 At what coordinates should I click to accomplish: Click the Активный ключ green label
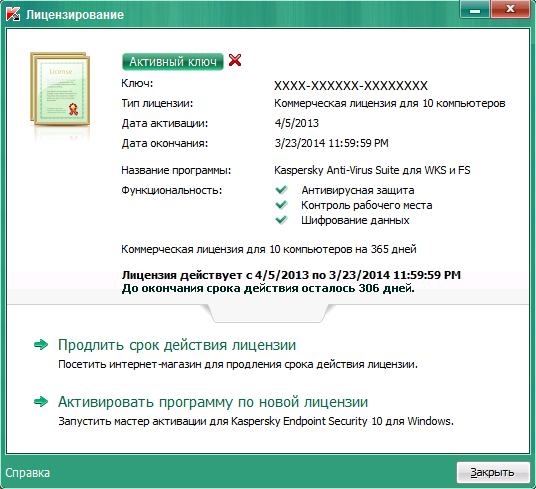pyautogui.click(x=173, y=62)
